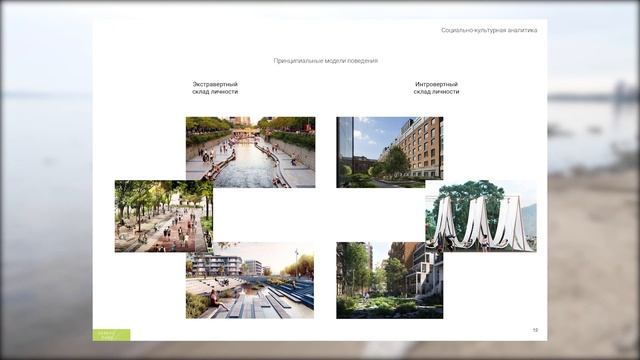Click the slide page number 19
Viewport: 640px width, 360px height.
pos(536,330)
